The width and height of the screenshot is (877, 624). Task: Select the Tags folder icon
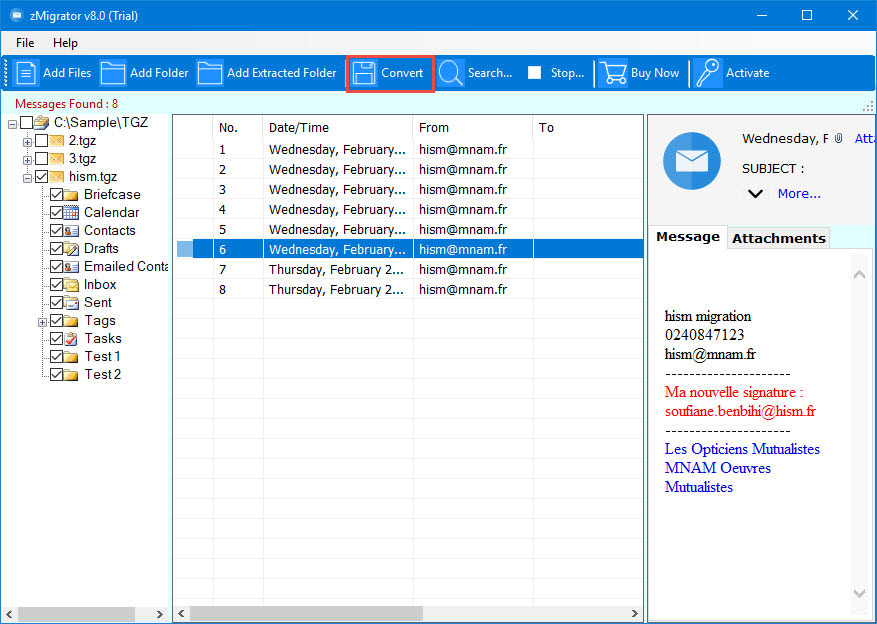point(70,321)
